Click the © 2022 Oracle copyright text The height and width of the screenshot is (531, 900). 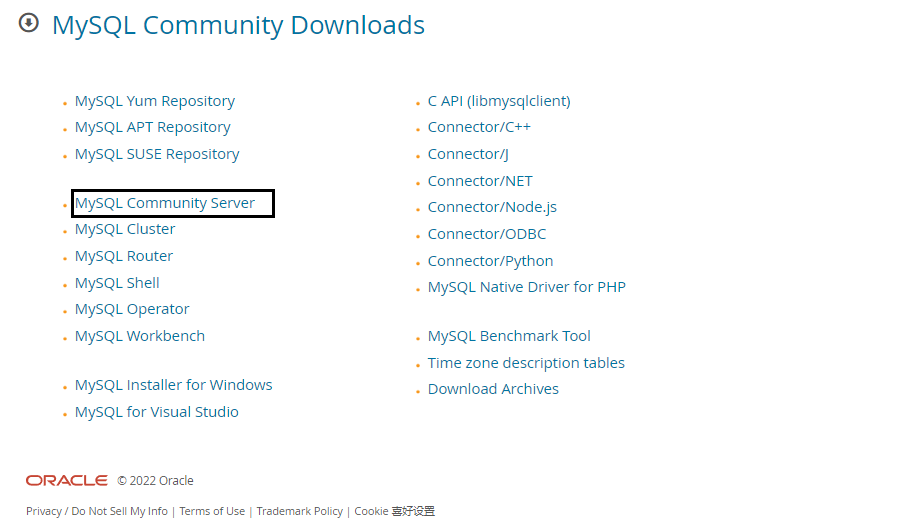tap(156, 480)
